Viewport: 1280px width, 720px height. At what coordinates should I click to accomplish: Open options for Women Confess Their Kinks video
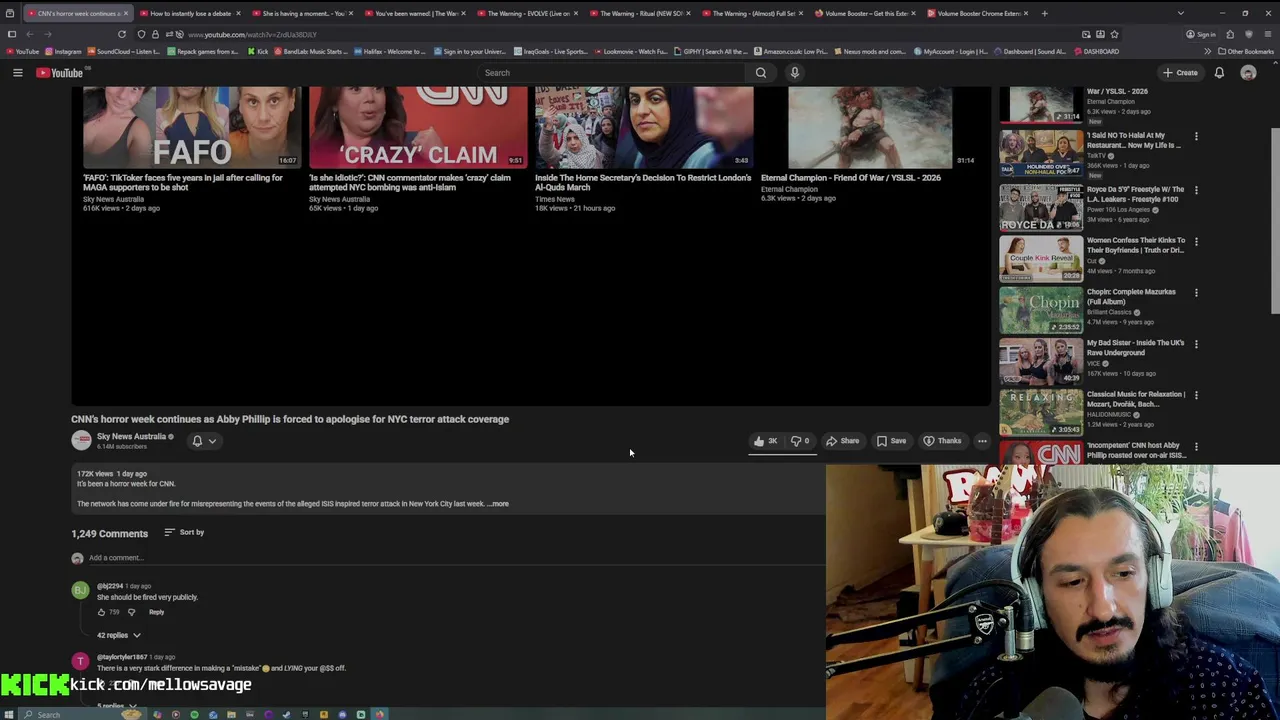tap(1196, 241)
